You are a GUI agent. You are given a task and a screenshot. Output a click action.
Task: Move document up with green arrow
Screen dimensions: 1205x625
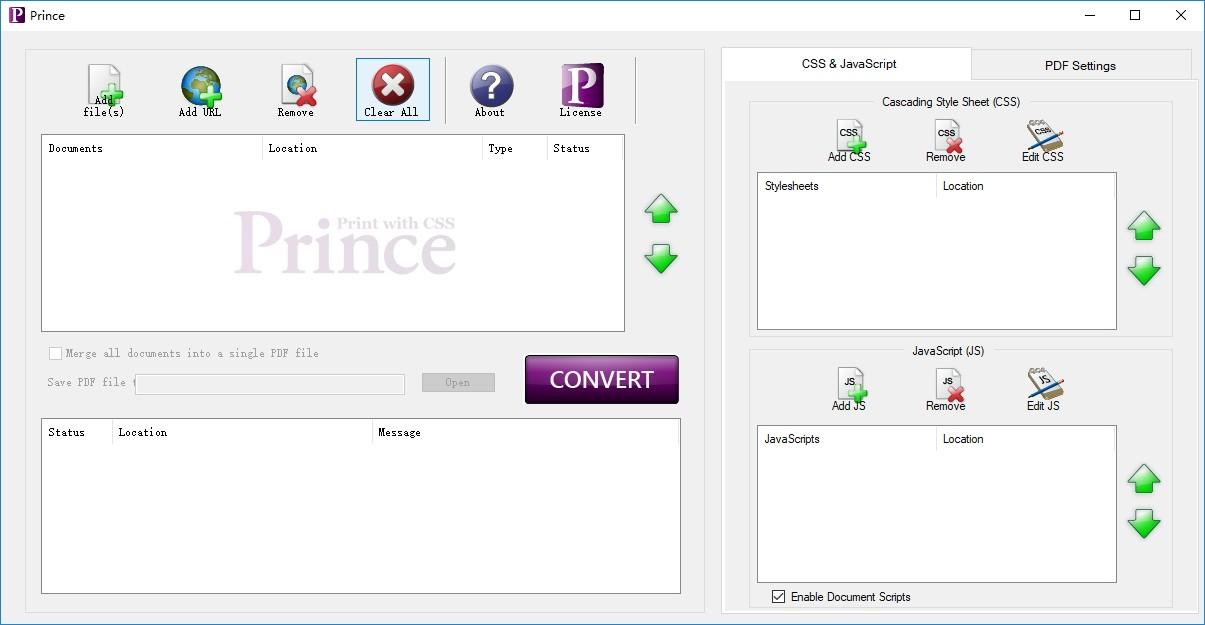tap(661, 209)
